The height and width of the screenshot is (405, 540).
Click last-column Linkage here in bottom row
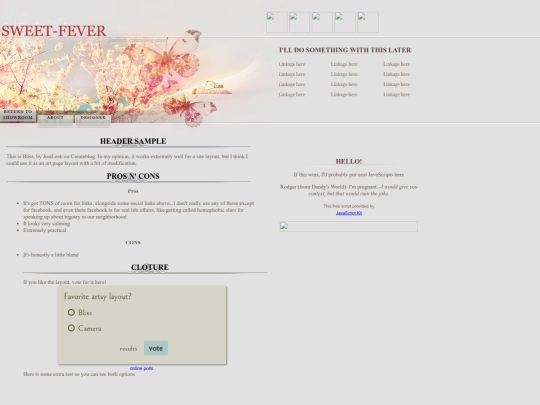coord(396,94)
